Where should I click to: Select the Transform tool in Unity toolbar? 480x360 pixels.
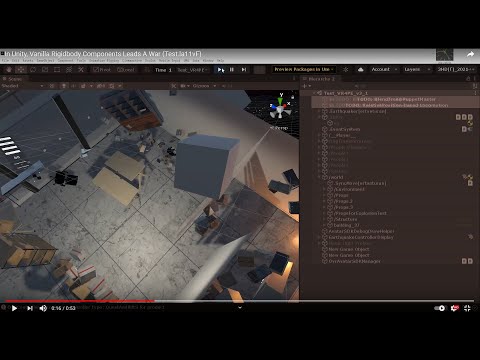point(69,69)
